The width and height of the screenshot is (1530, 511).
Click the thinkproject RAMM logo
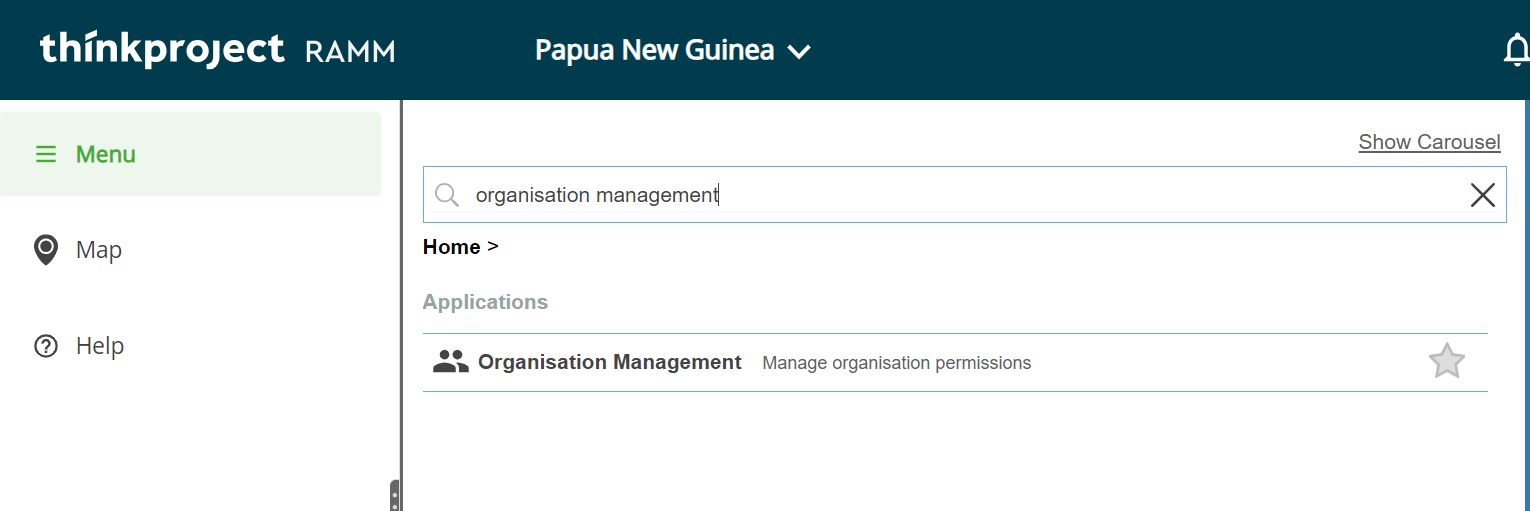click(217, 50)
